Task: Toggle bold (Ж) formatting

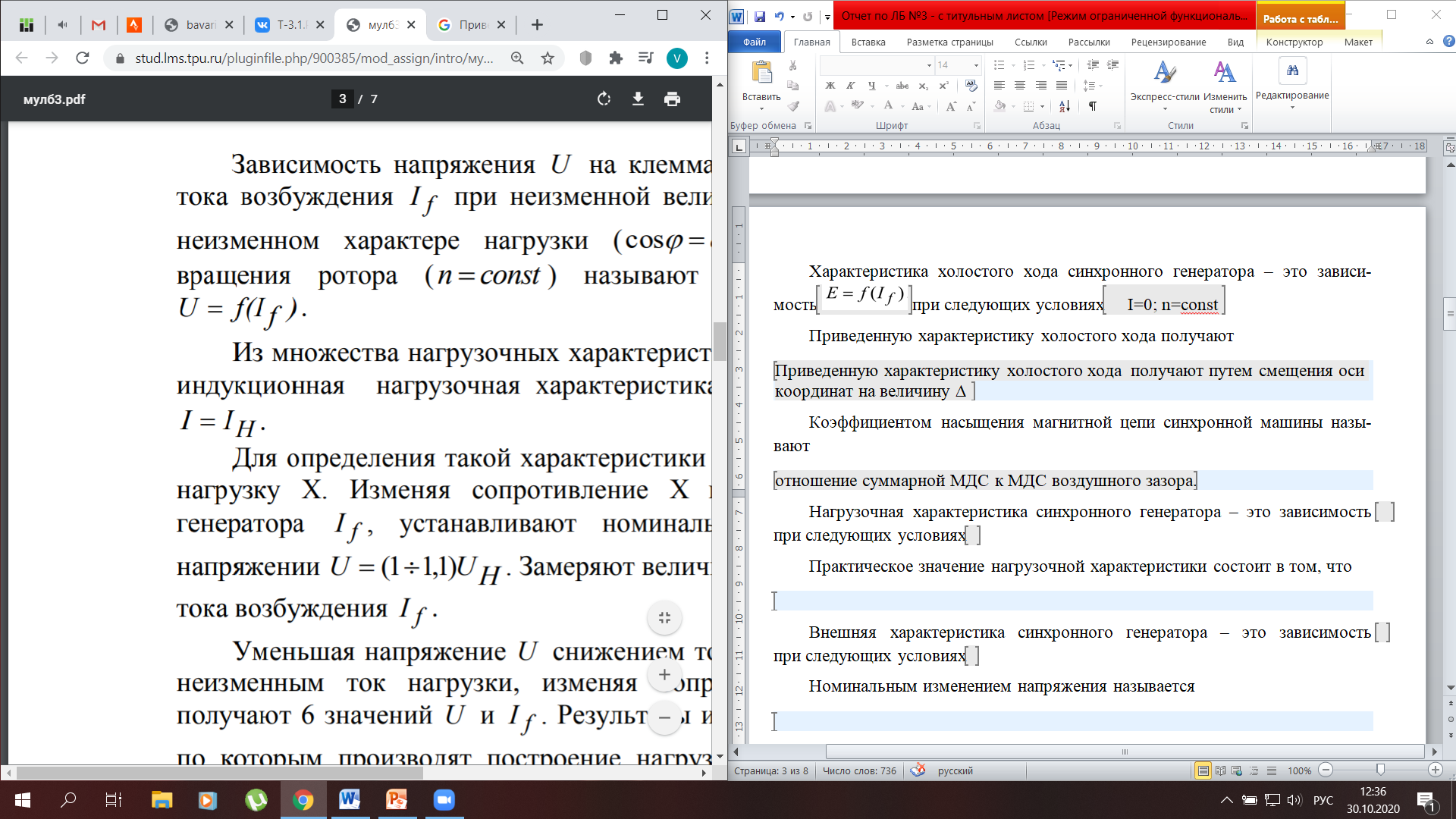Action: click(x=830, y=86)
